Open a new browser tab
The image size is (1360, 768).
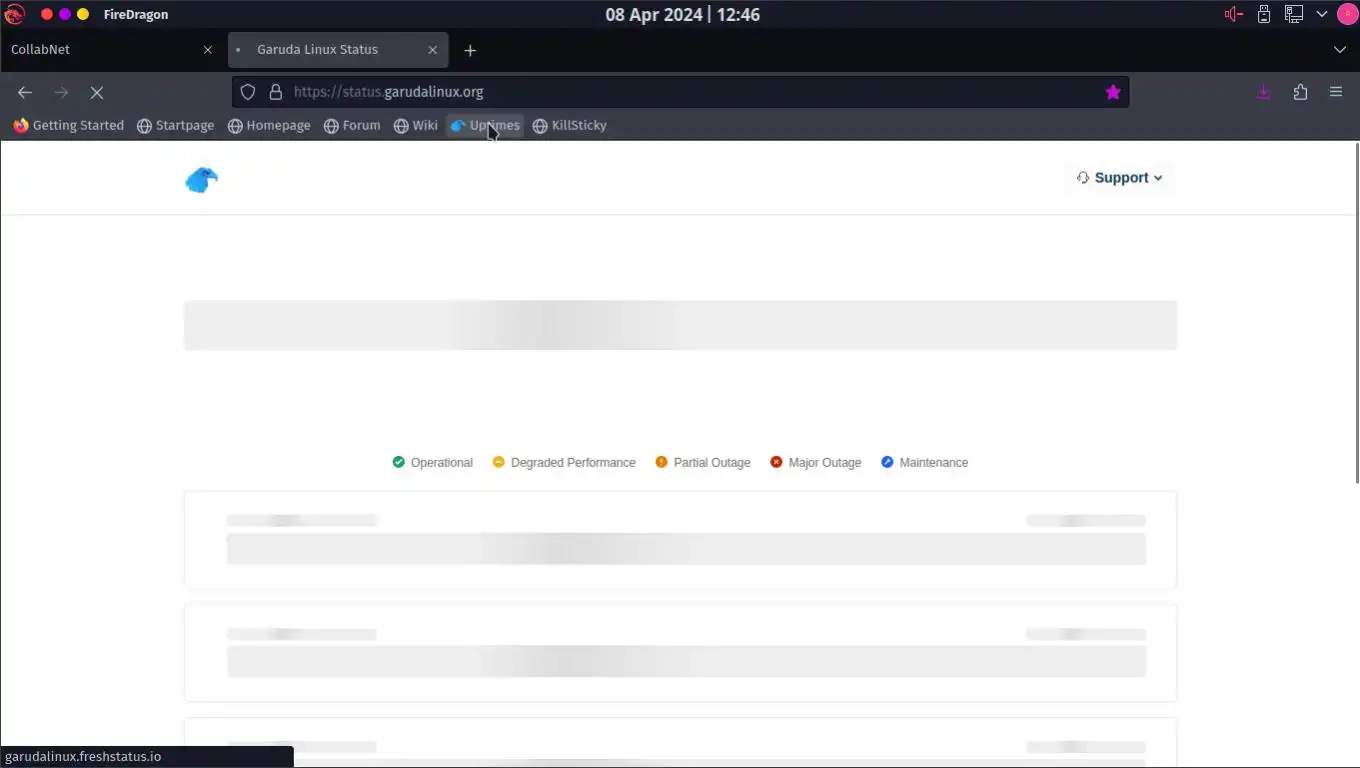point(470,50)
